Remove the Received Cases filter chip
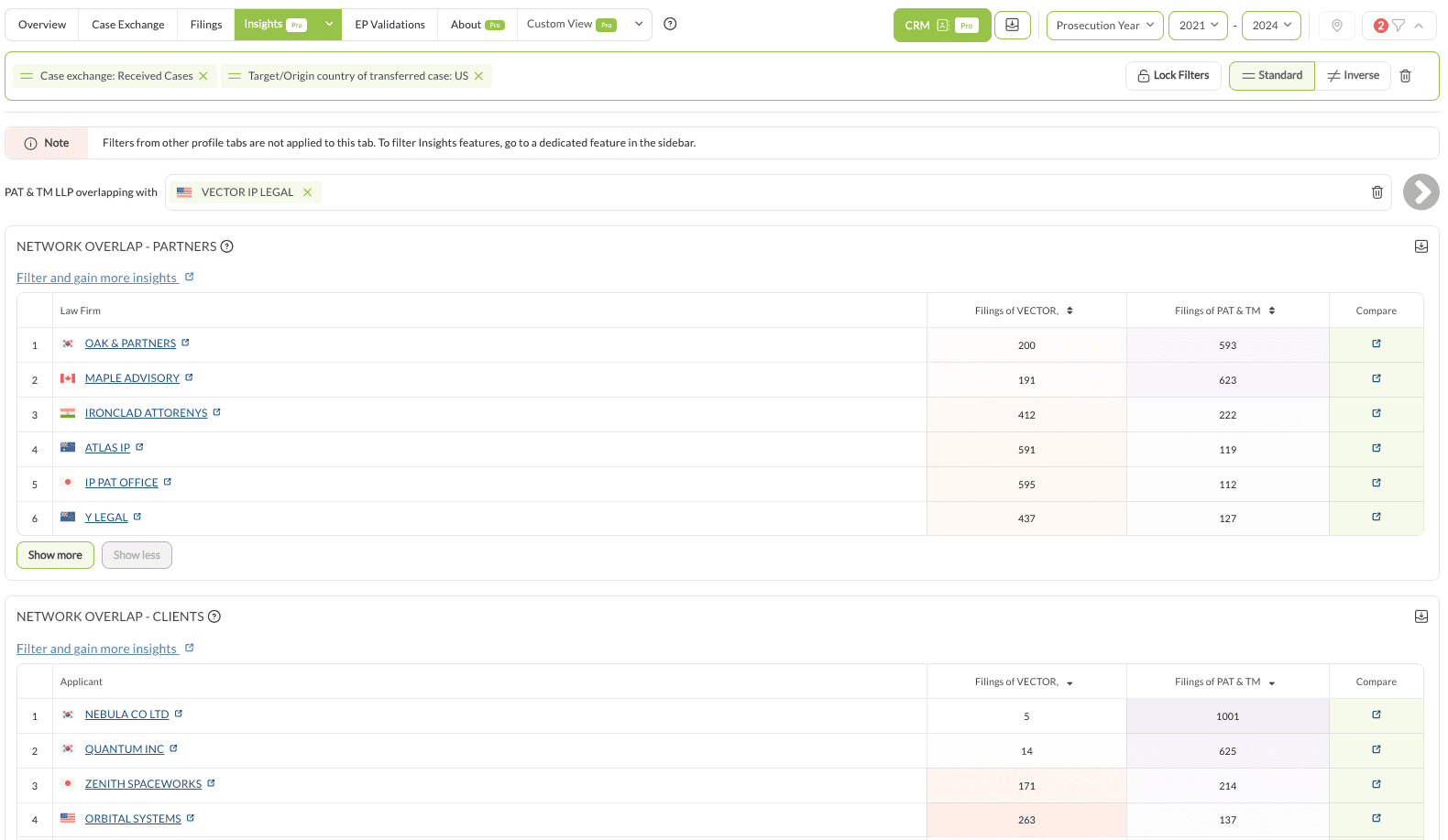The image size is (1448, 840). 203,76
